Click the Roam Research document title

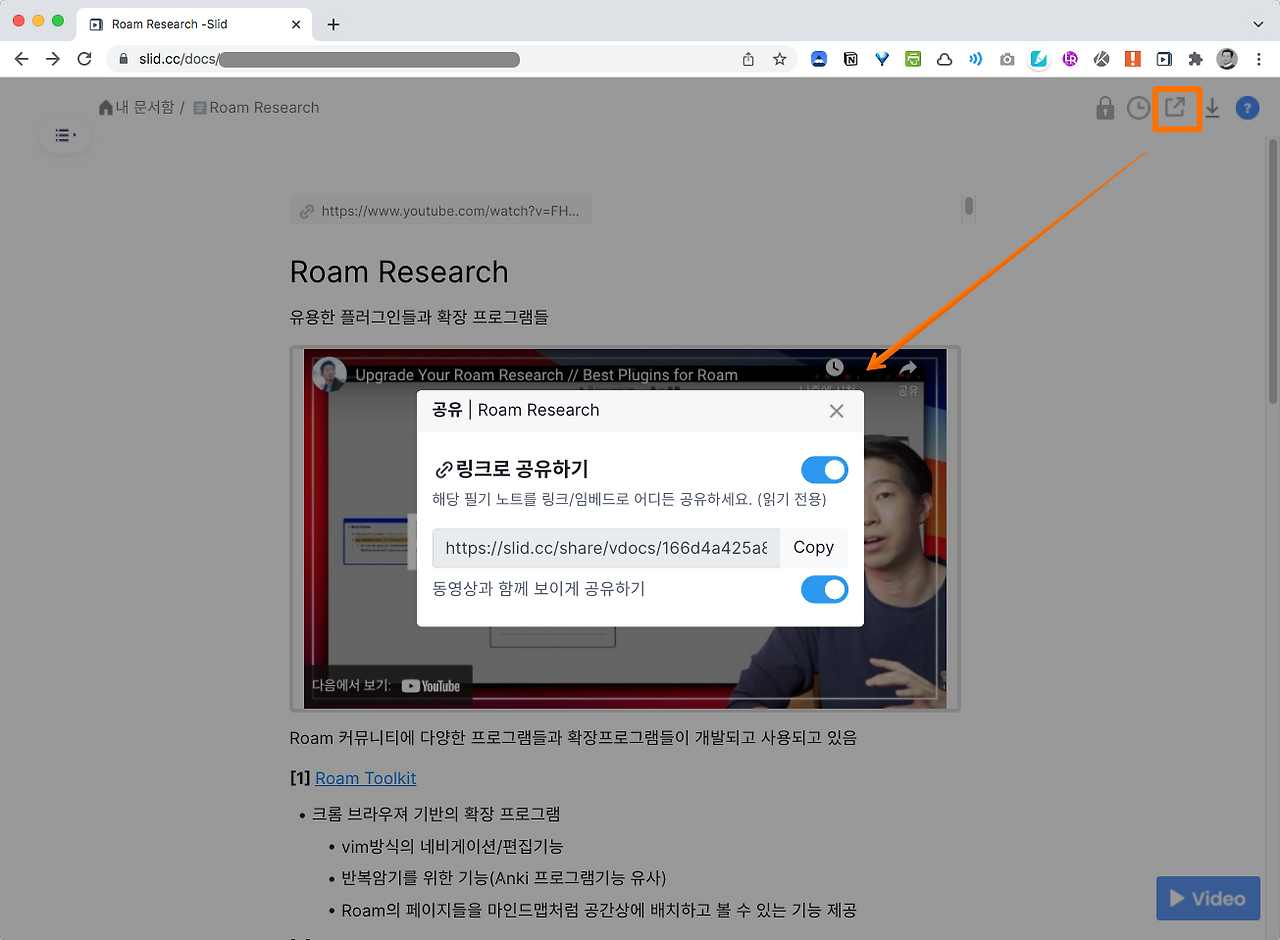399,272
